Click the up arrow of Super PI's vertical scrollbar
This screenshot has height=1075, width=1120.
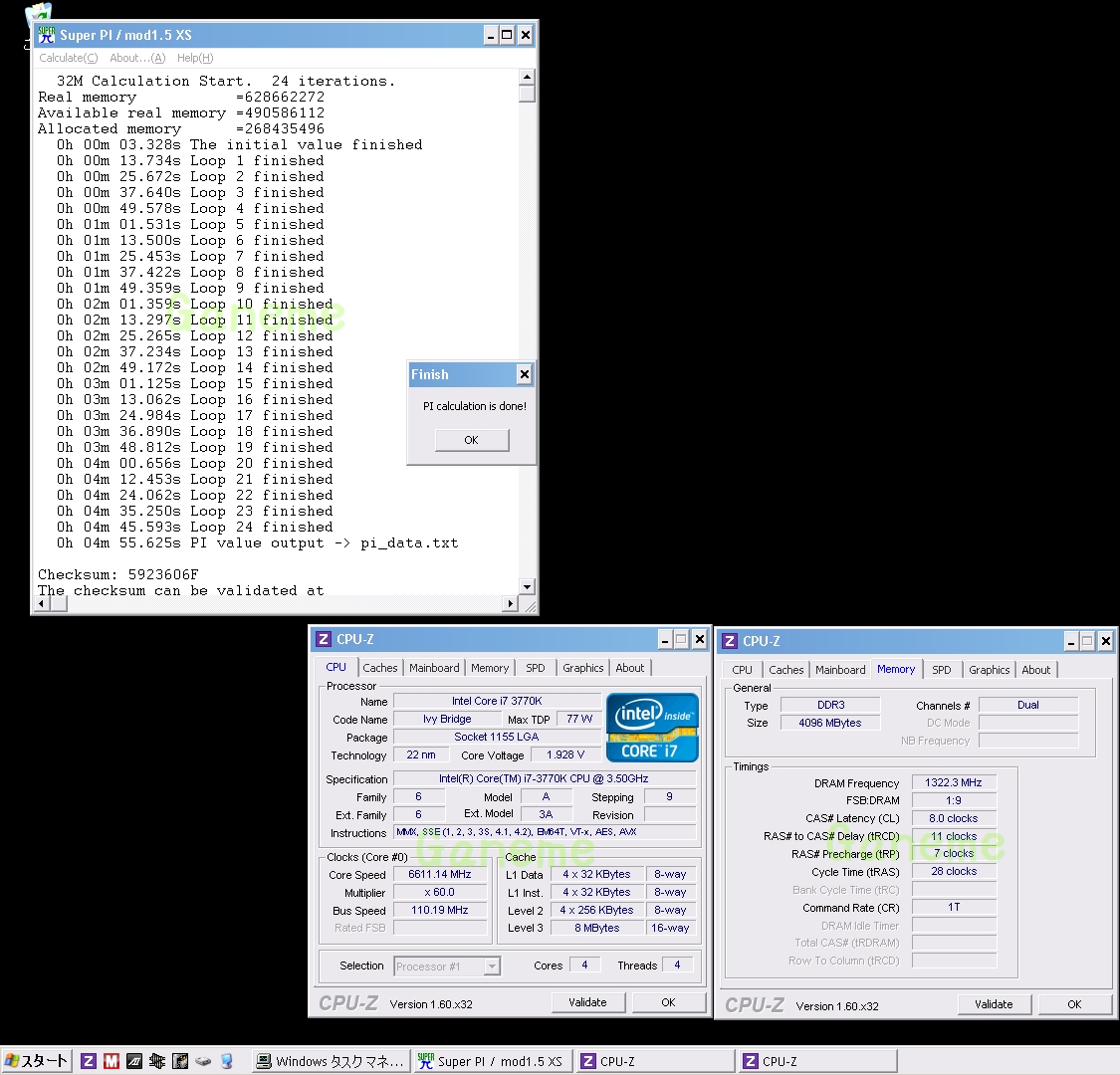(527, 77)
